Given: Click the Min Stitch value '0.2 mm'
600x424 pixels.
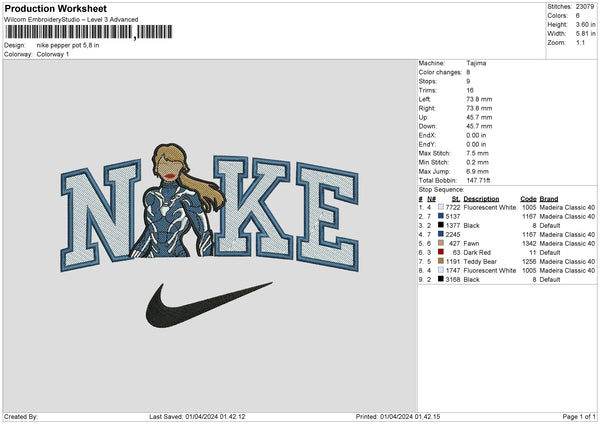Looking at the screenshot, I should coord(478,162).
